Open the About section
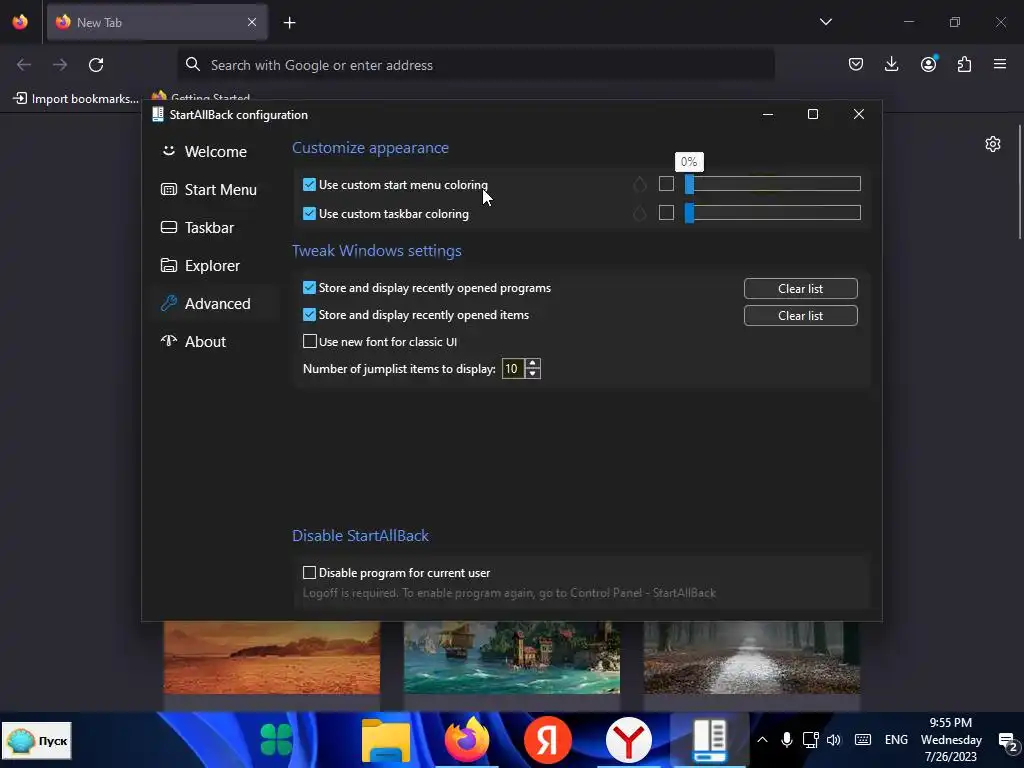The height and width of the screenshot is (768, 1024). (194, 341)
